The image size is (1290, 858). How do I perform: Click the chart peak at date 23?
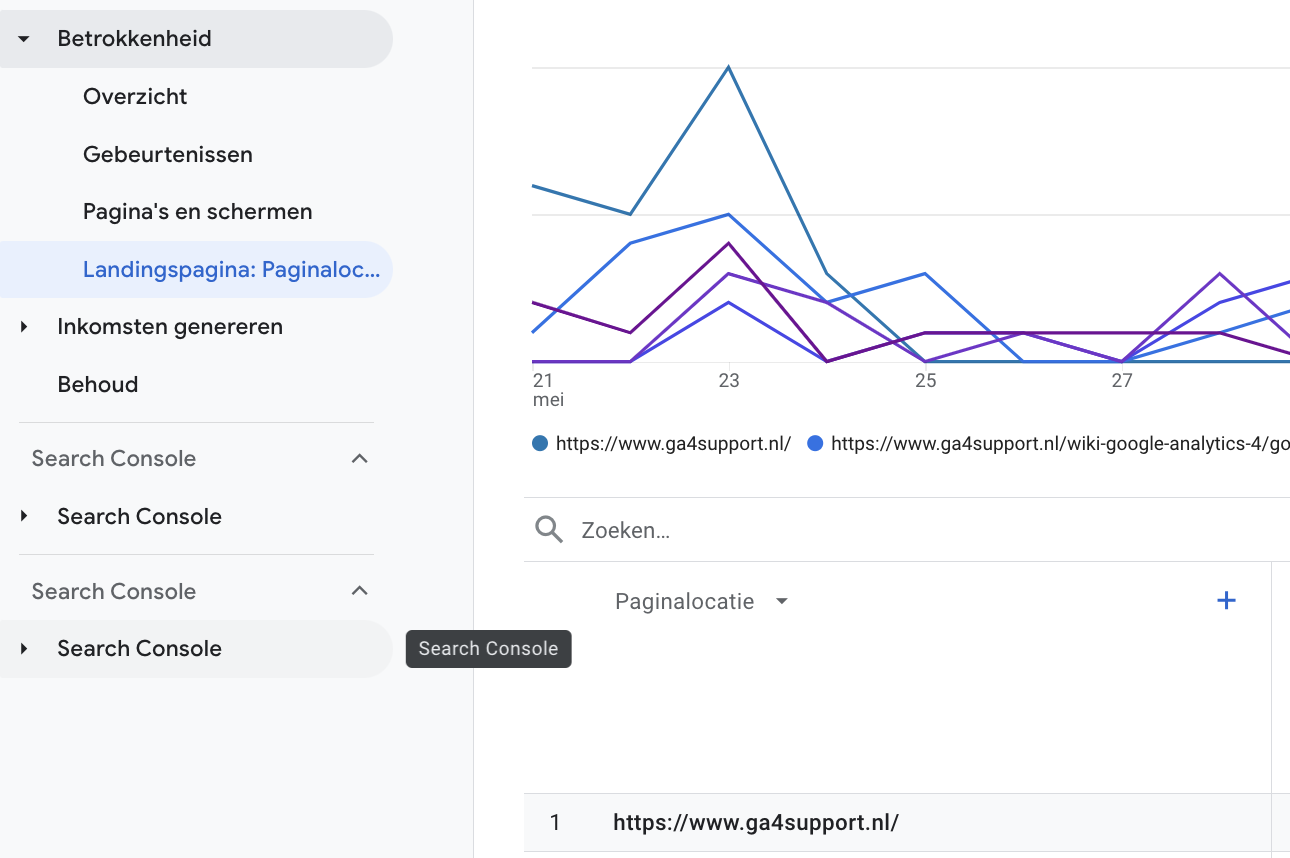click(729, 67)
